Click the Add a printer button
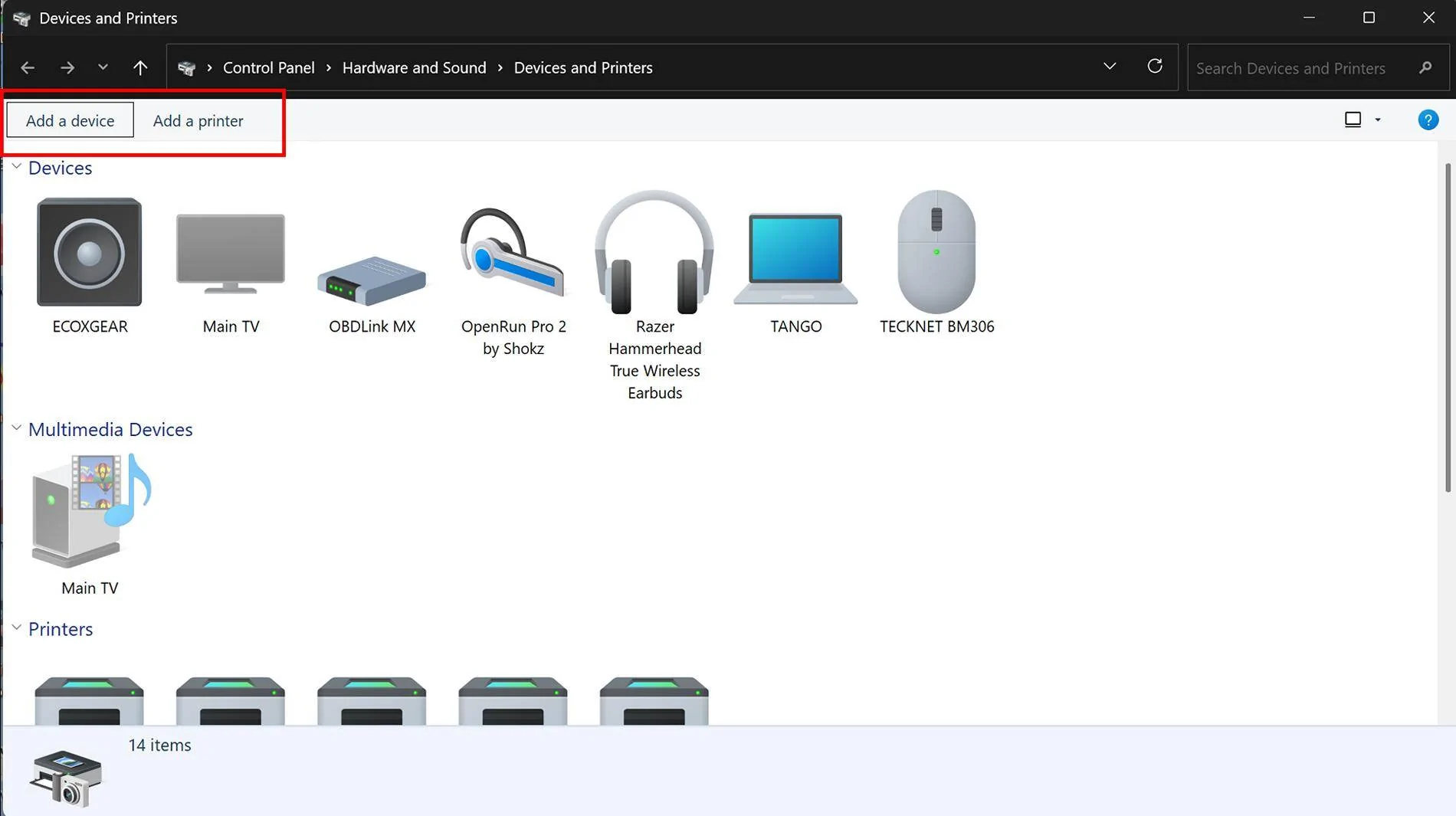The image size is (1456, 816). pos(198,121)
